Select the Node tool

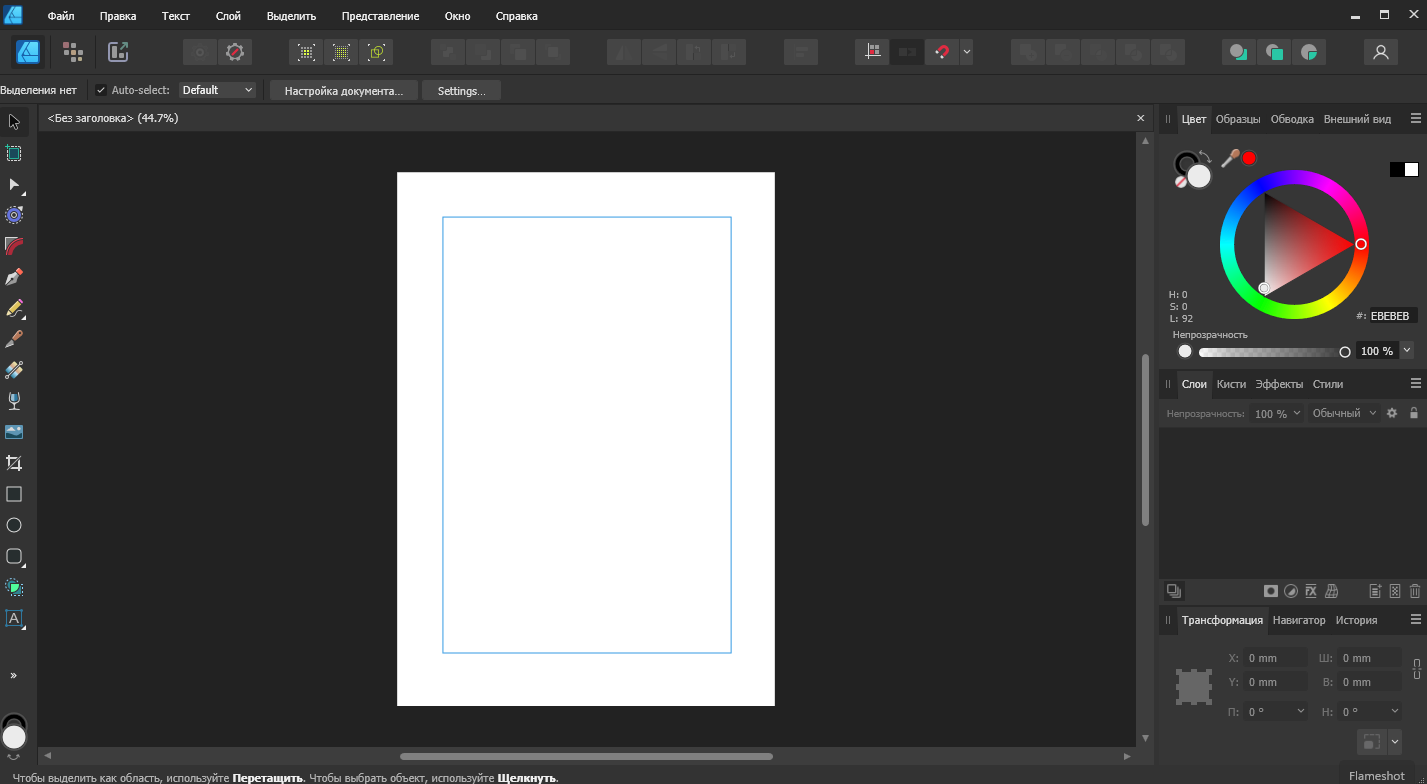point(14,184)
